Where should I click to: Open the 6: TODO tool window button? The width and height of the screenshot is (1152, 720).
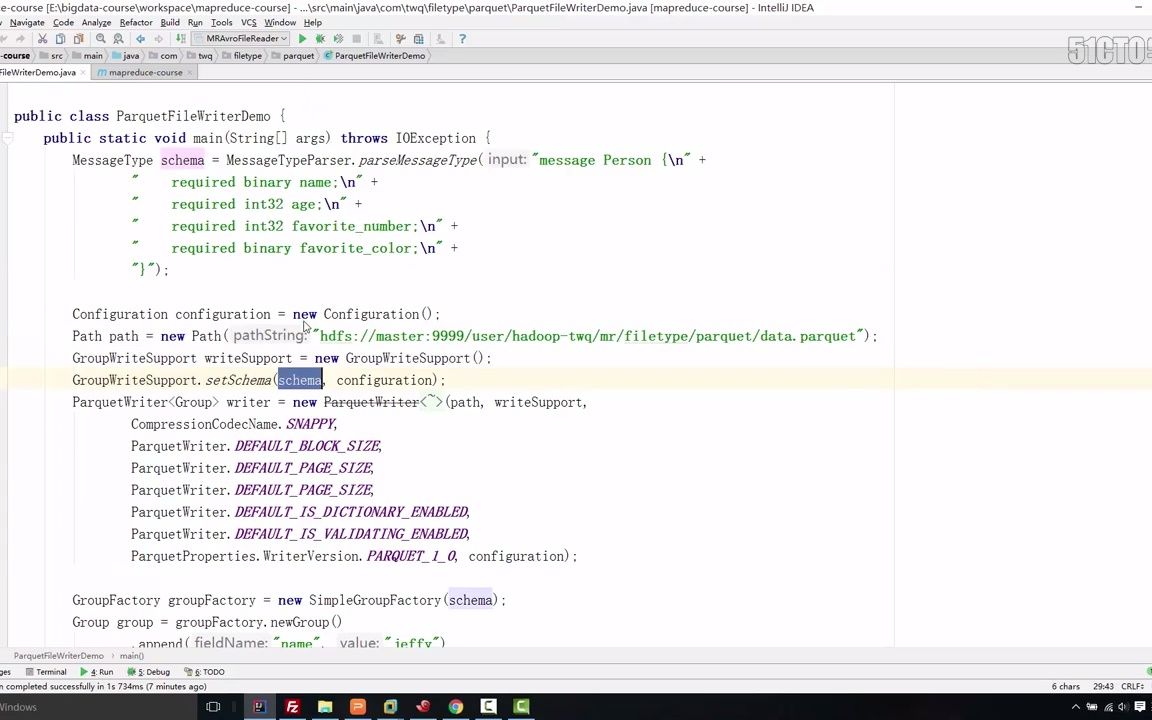(204, 672)
